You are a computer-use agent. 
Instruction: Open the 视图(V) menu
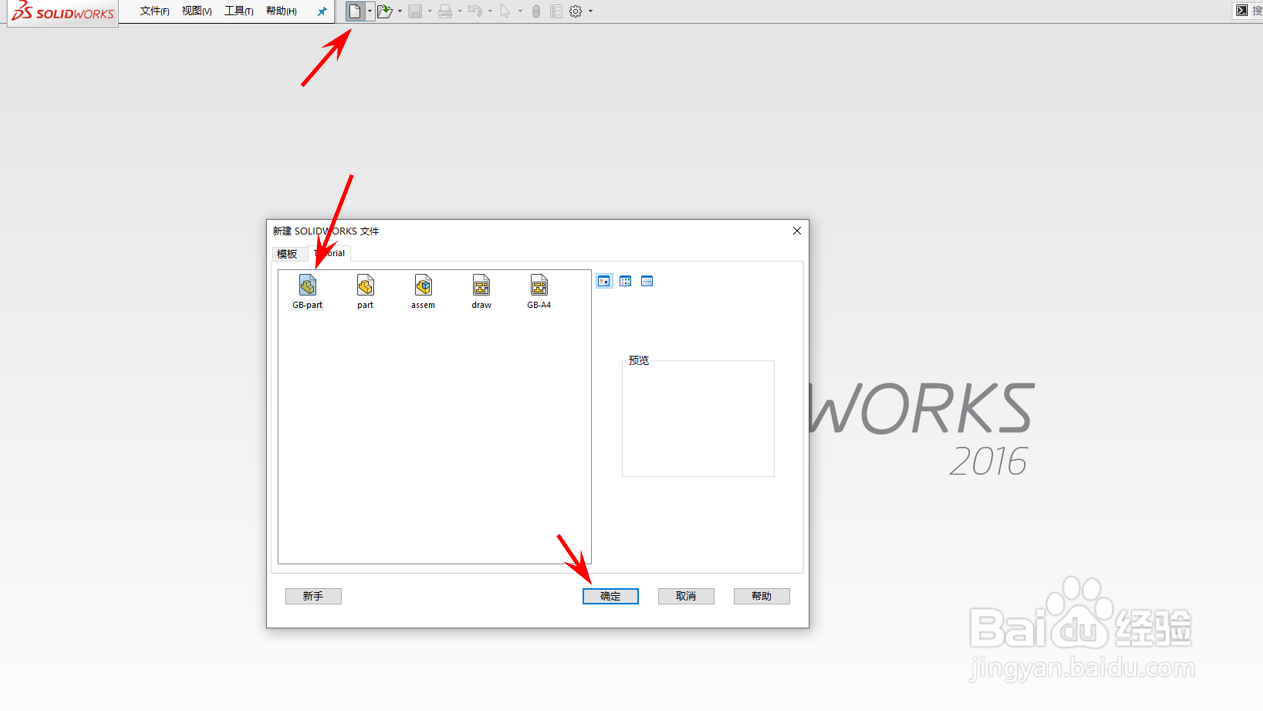click(197, 11)
